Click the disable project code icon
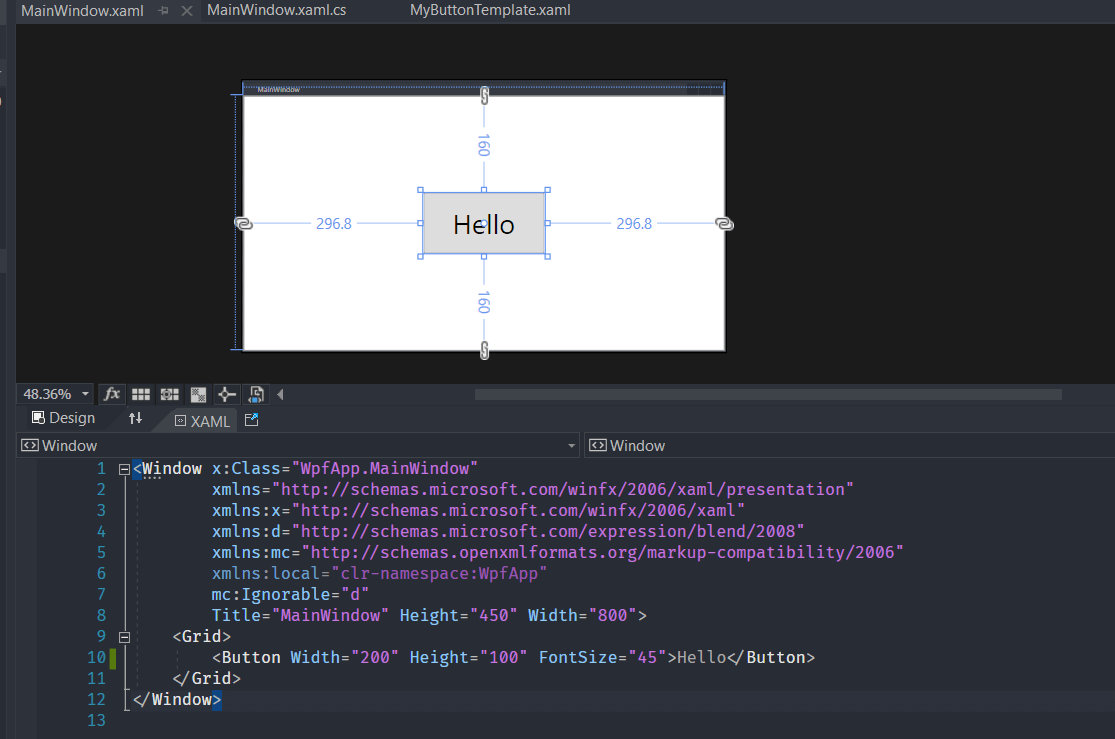The image size is (1115, 739). [256, 394]
